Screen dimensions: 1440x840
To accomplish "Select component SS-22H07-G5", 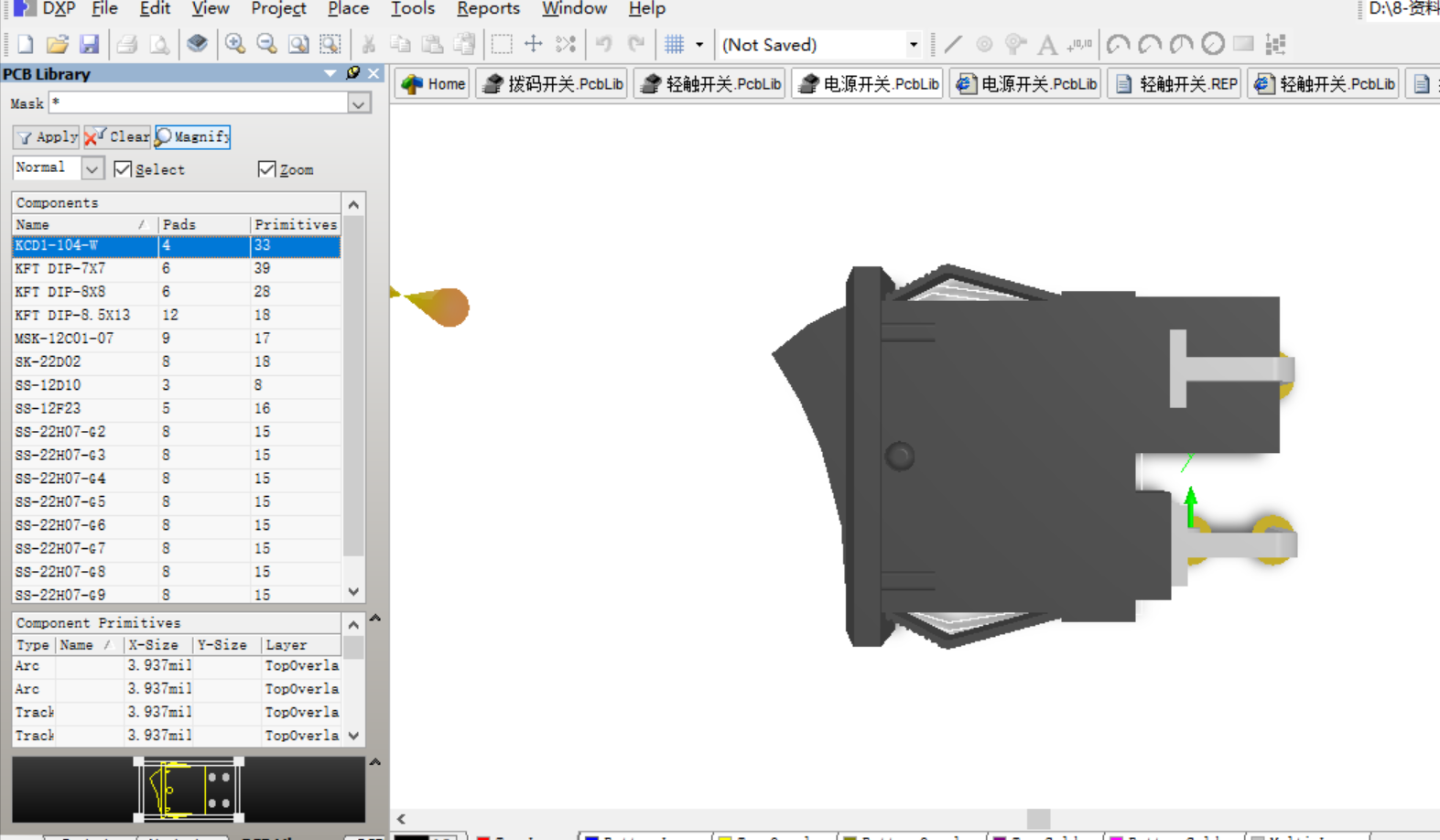I will (177, 501).
